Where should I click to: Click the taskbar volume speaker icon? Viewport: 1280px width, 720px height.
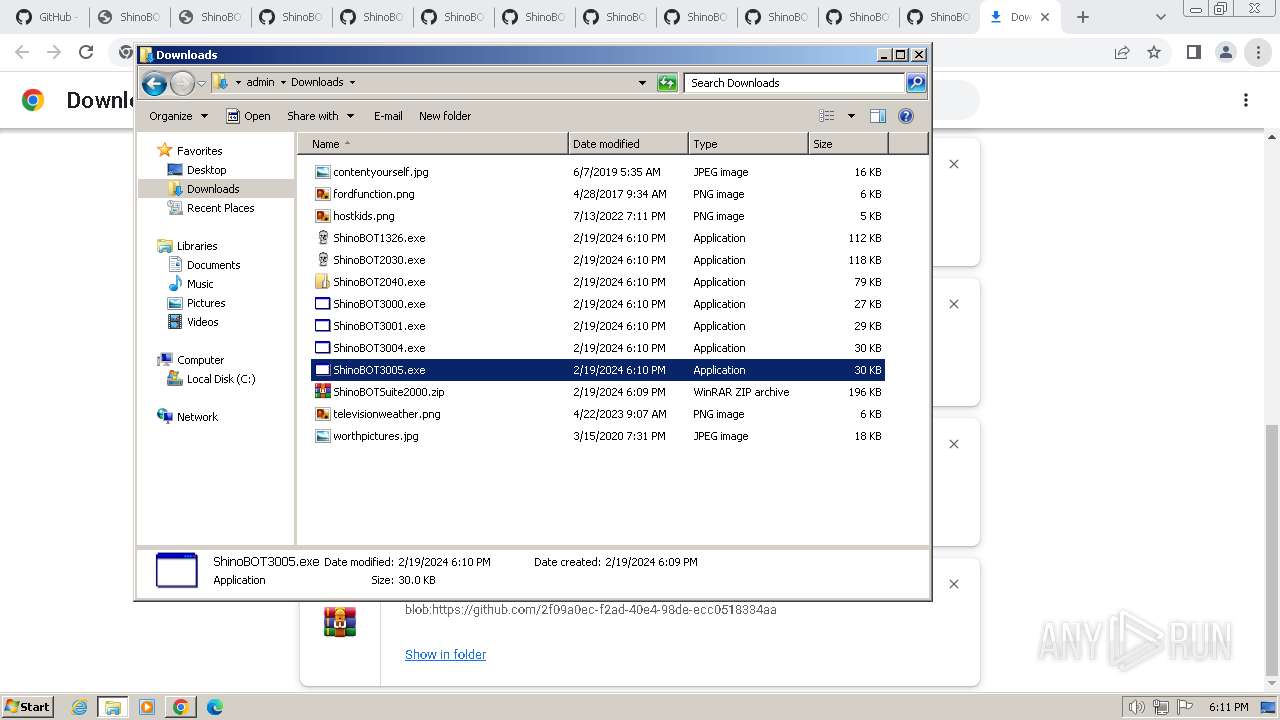coord(1136,707)
